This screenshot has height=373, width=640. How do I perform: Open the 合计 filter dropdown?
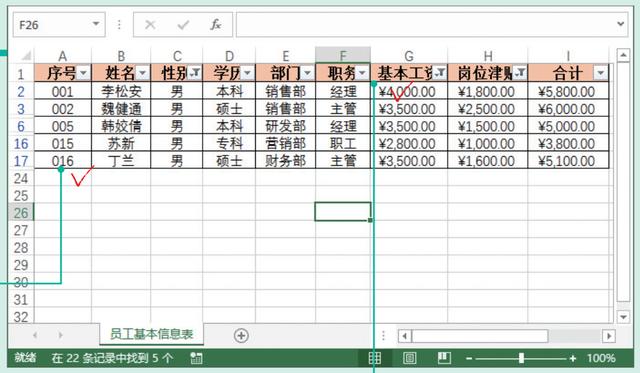(x=600, y=73)
